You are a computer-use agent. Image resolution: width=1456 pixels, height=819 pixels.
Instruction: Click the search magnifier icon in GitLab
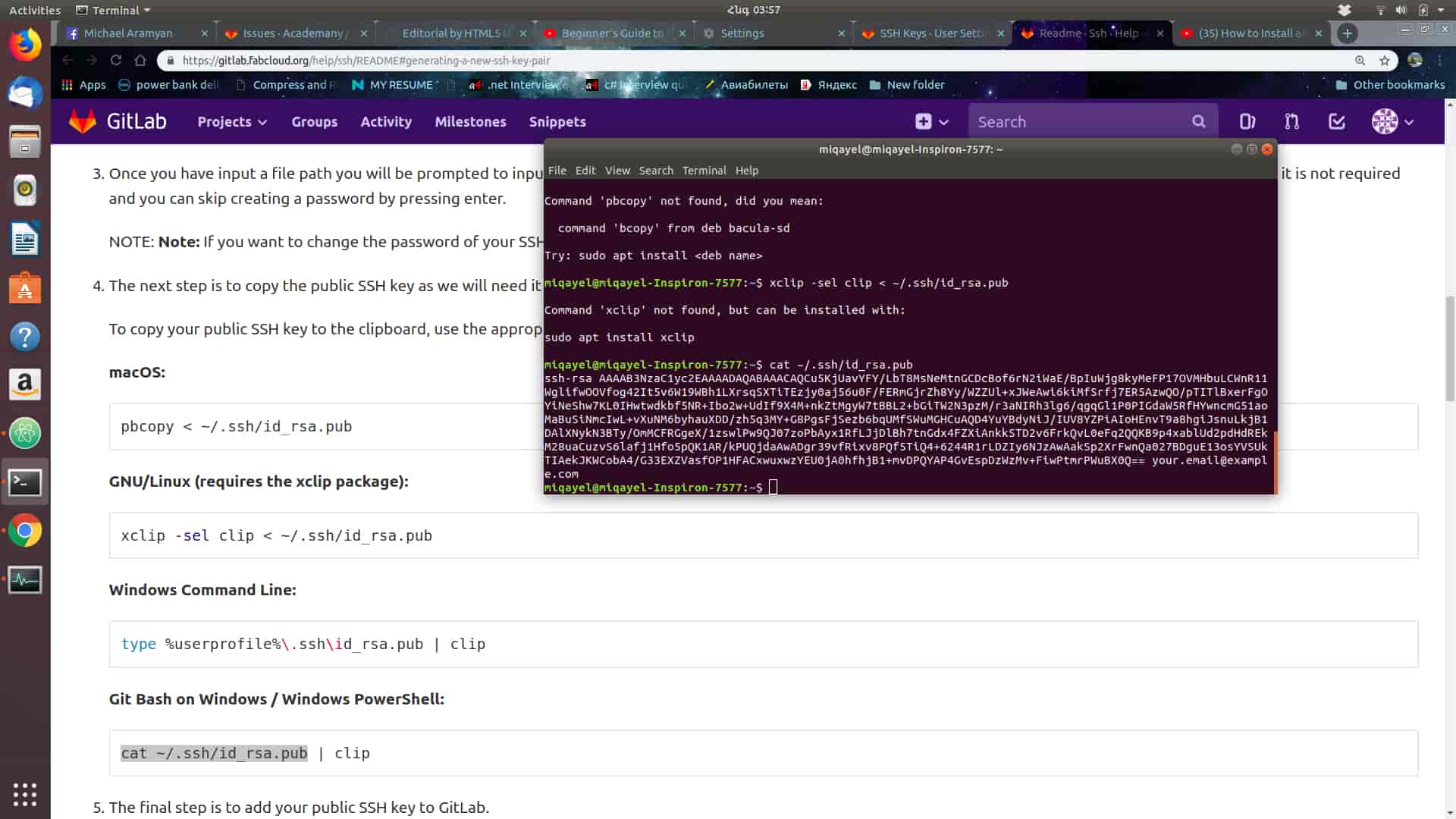[x=1198, y=121]
